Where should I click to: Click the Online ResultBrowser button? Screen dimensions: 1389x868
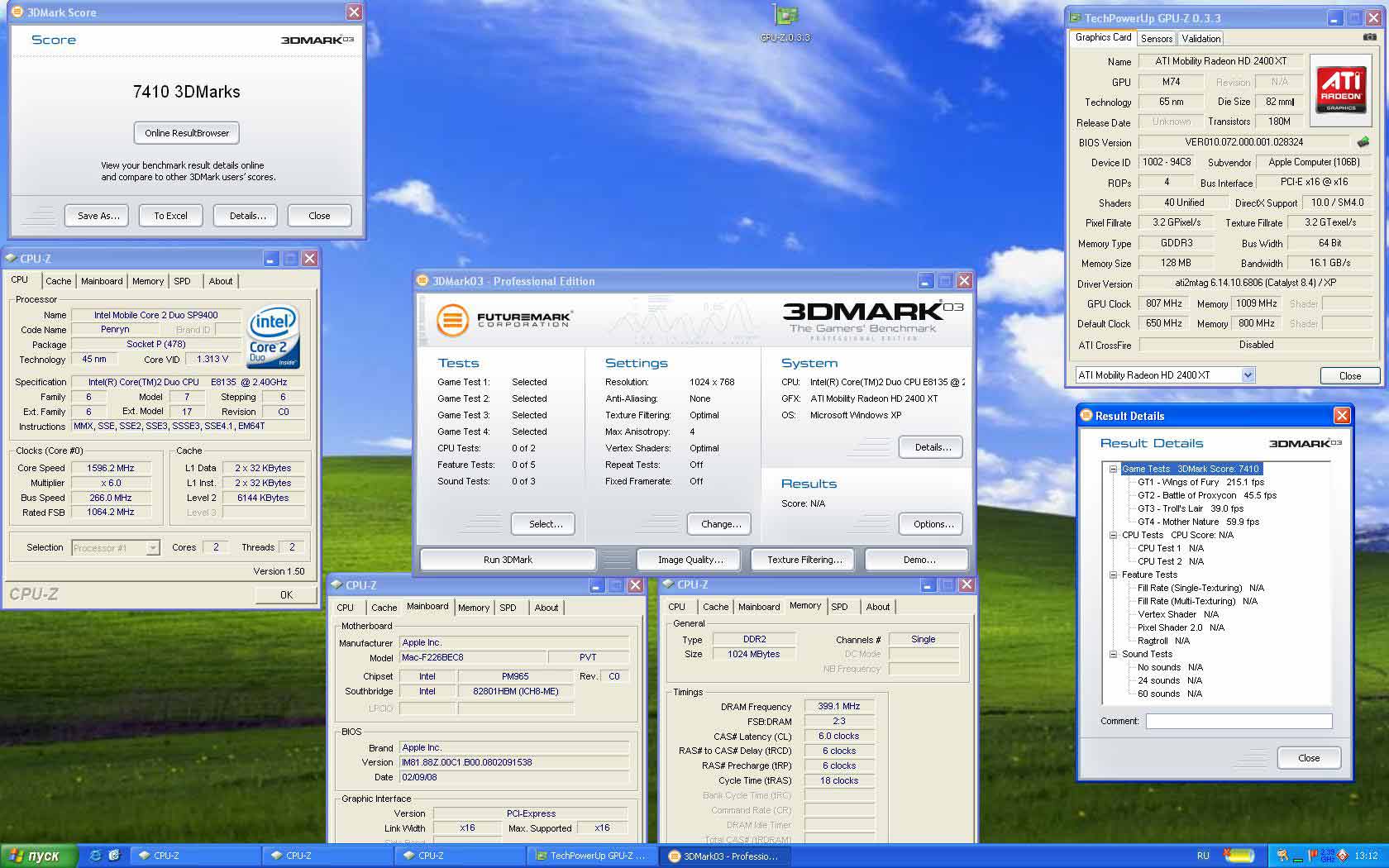point(187,133)
